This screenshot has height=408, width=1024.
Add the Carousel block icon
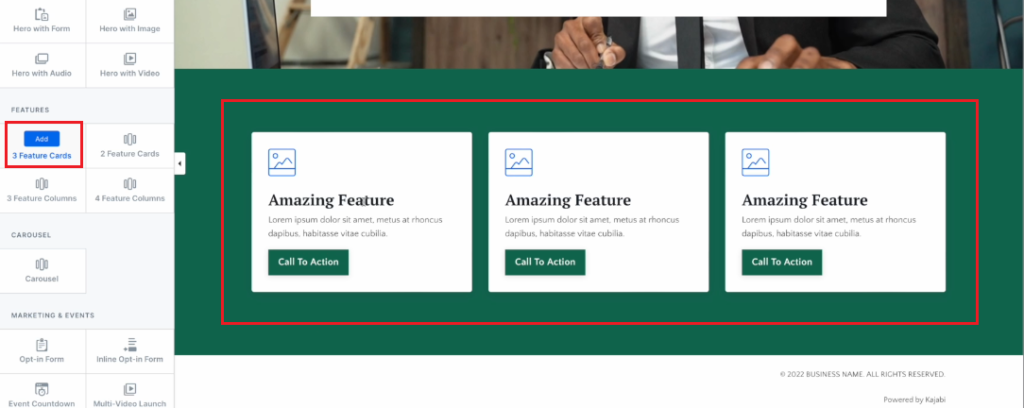pos(42,264)
